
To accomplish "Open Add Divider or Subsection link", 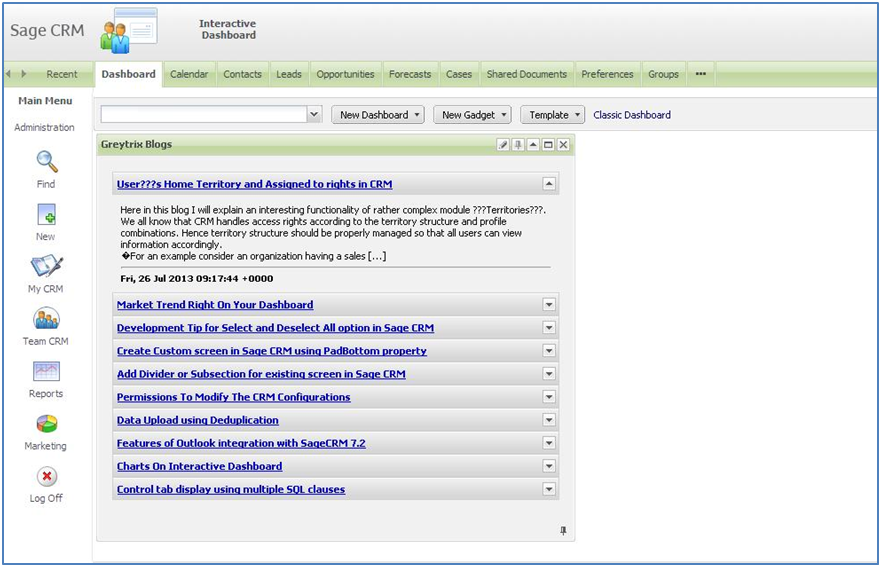I will [x=261, y=374].
